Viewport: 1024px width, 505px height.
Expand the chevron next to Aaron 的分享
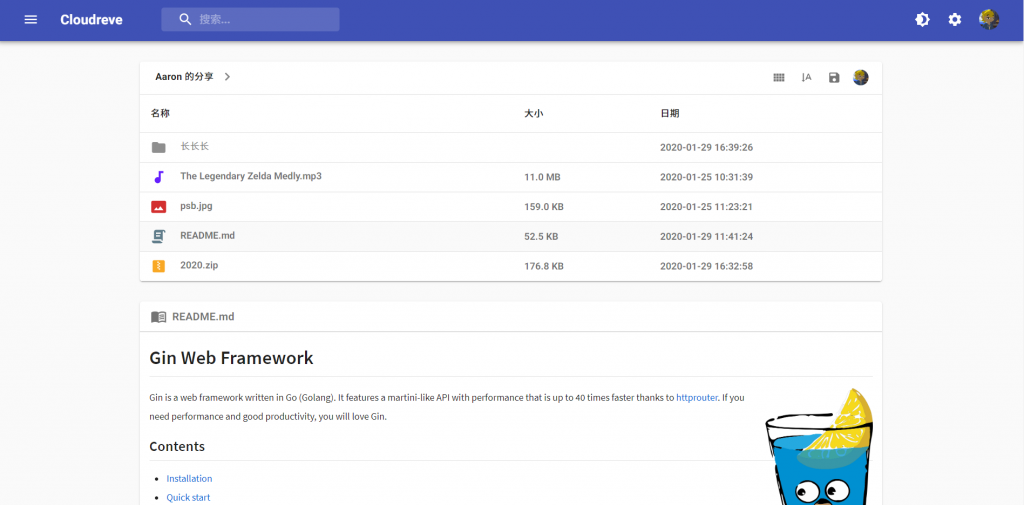(228, 77)
